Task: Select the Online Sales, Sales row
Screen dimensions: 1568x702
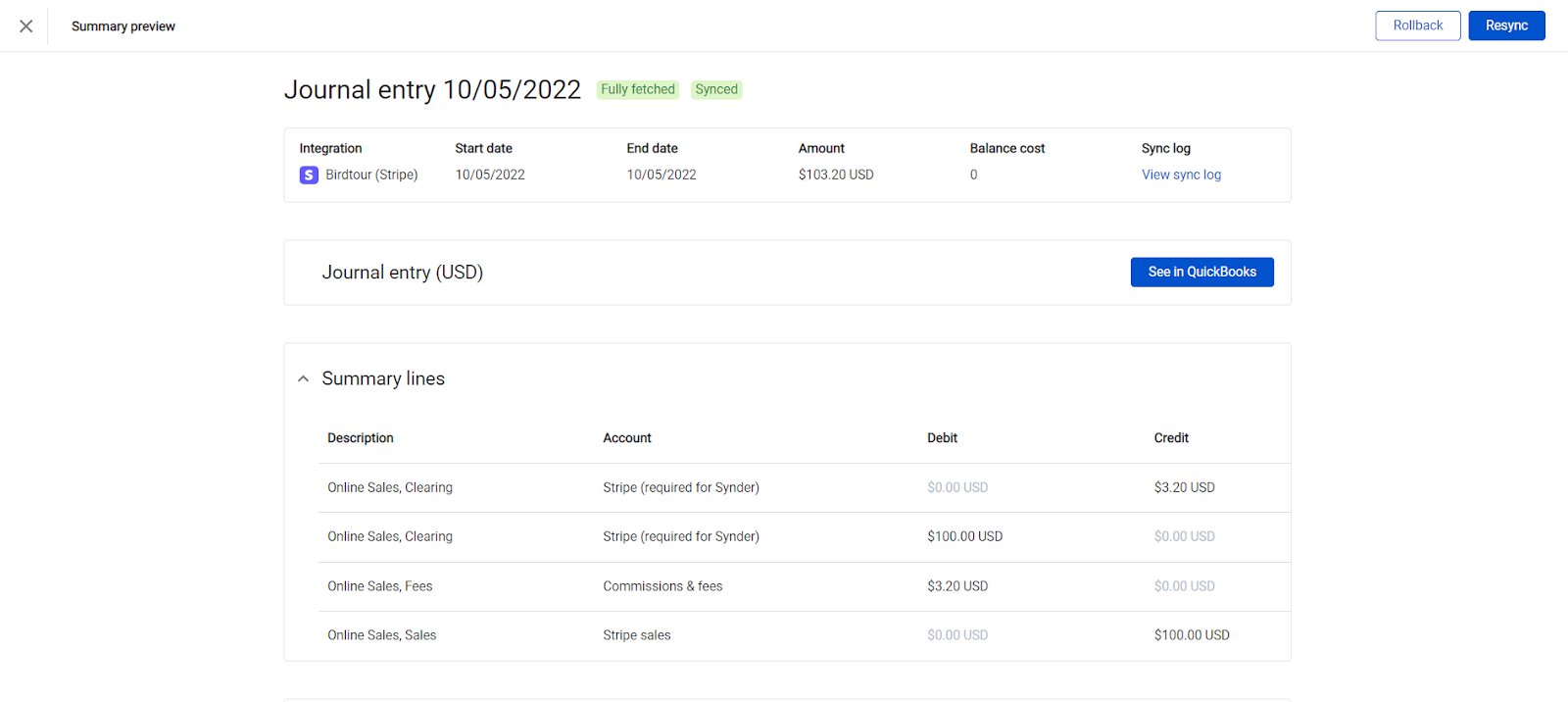Action: [805, 635]
